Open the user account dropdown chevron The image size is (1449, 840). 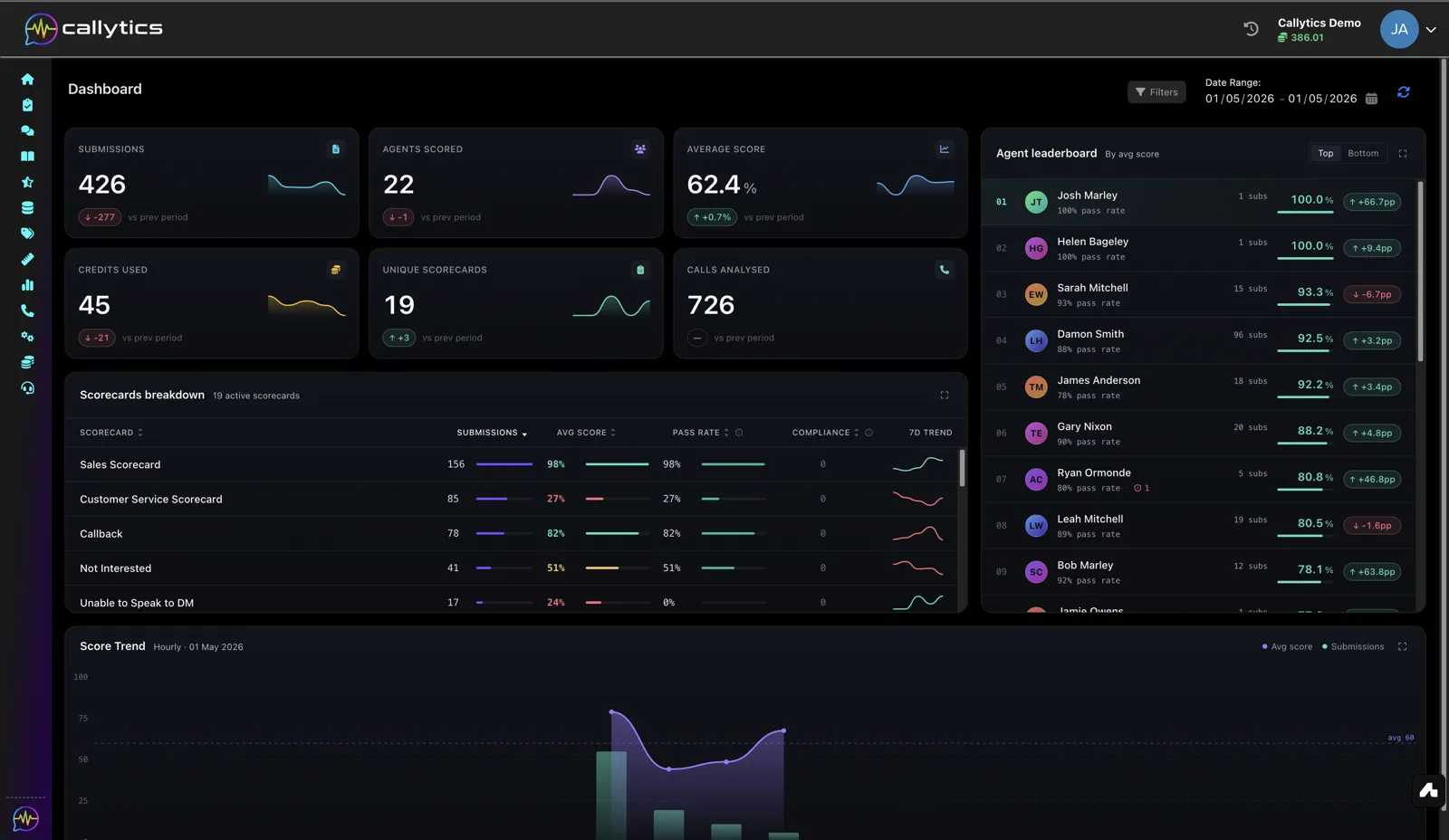pyautogui.click(x=1431, y=30)
